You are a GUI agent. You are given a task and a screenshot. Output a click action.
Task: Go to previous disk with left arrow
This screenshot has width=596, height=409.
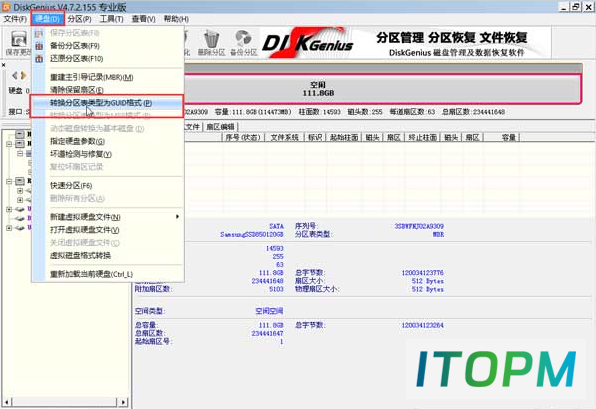tap(15, 75)
